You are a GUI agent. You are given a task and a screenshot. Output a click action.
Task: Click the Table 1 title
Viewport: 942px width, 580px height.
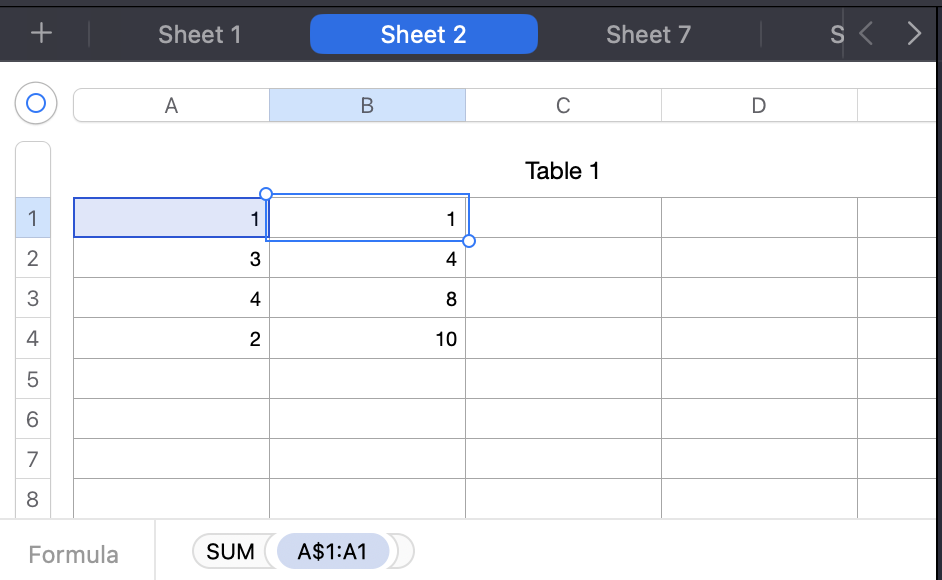pyautogui.click(x=562, y=171)
